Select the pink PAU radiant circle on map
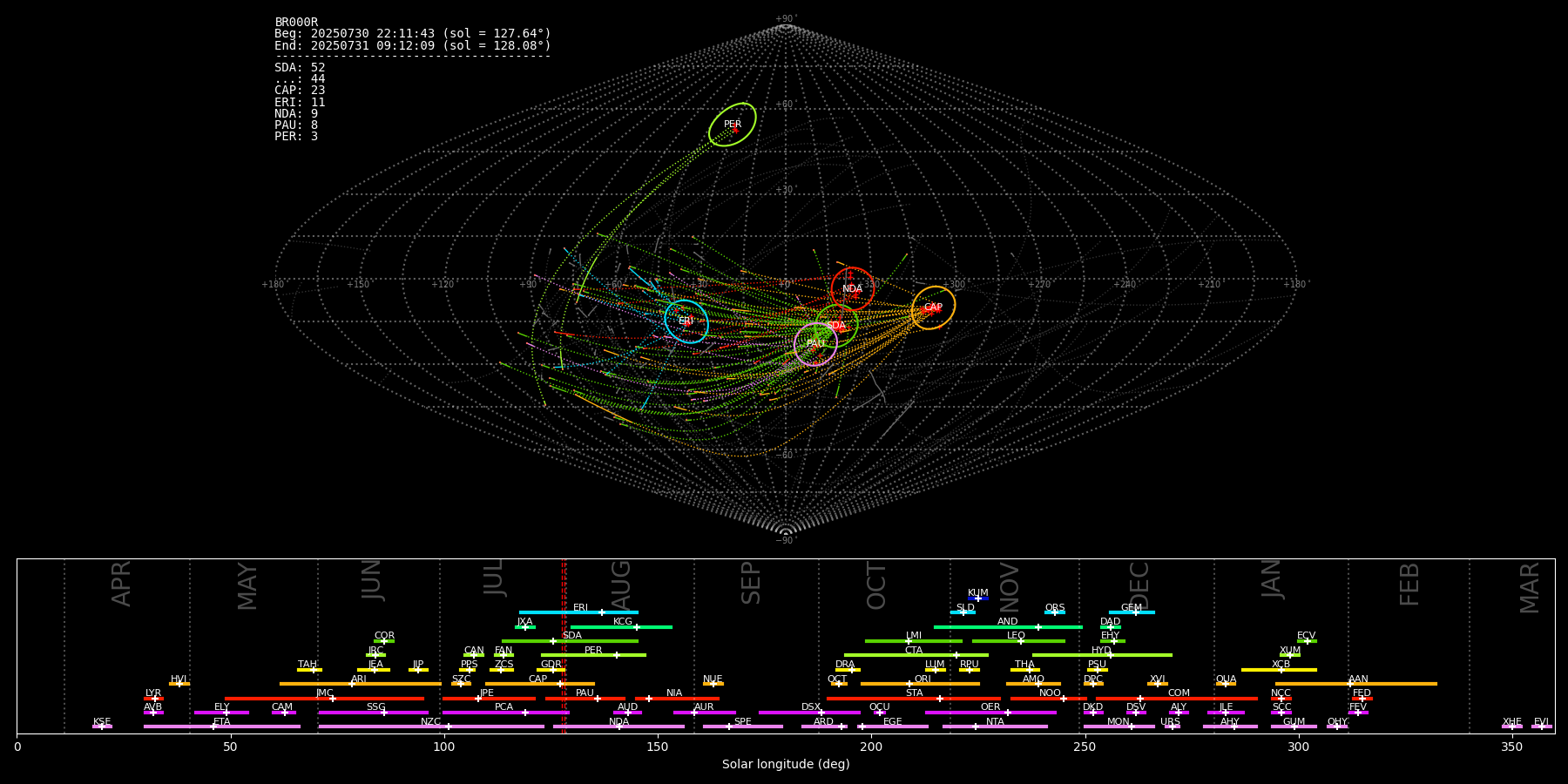Image resolution: width=1568 pixels, height=784 pixels. coord(815,344)
